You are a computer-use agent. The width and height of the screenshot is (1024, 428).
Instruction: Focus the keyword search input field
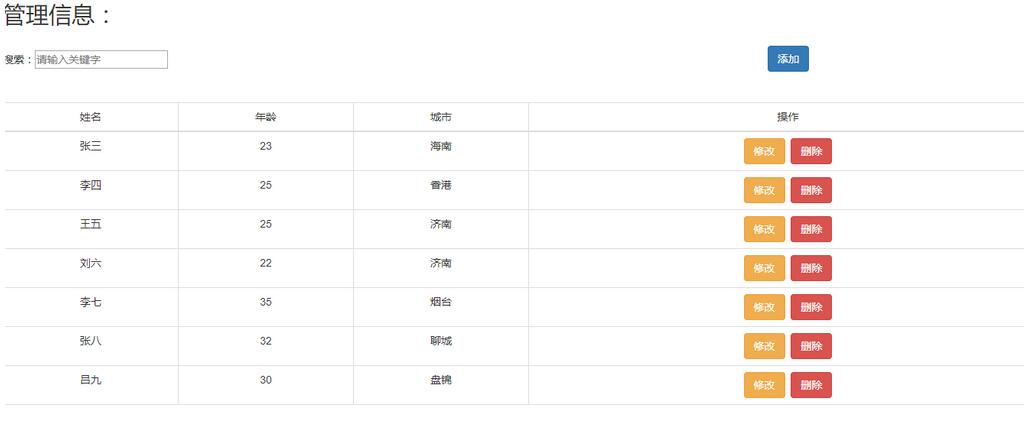101,60
